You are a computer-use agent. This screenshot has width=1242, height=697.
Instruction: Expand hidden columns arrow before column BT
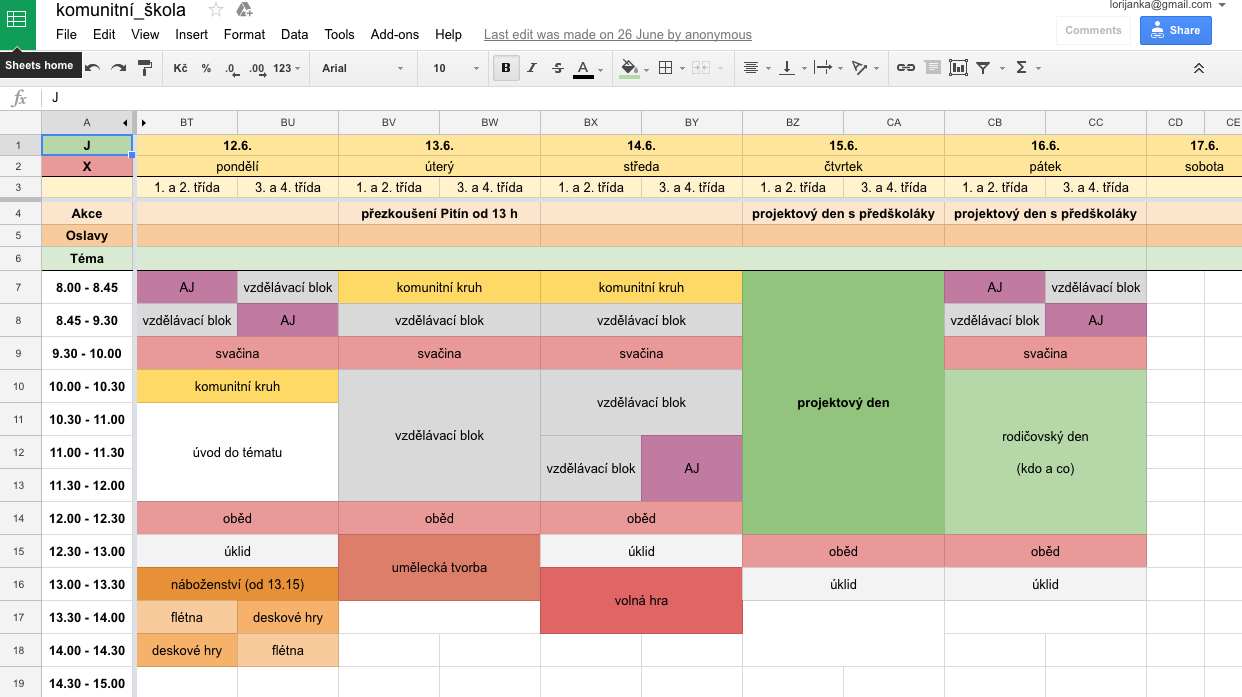(144, 122)
